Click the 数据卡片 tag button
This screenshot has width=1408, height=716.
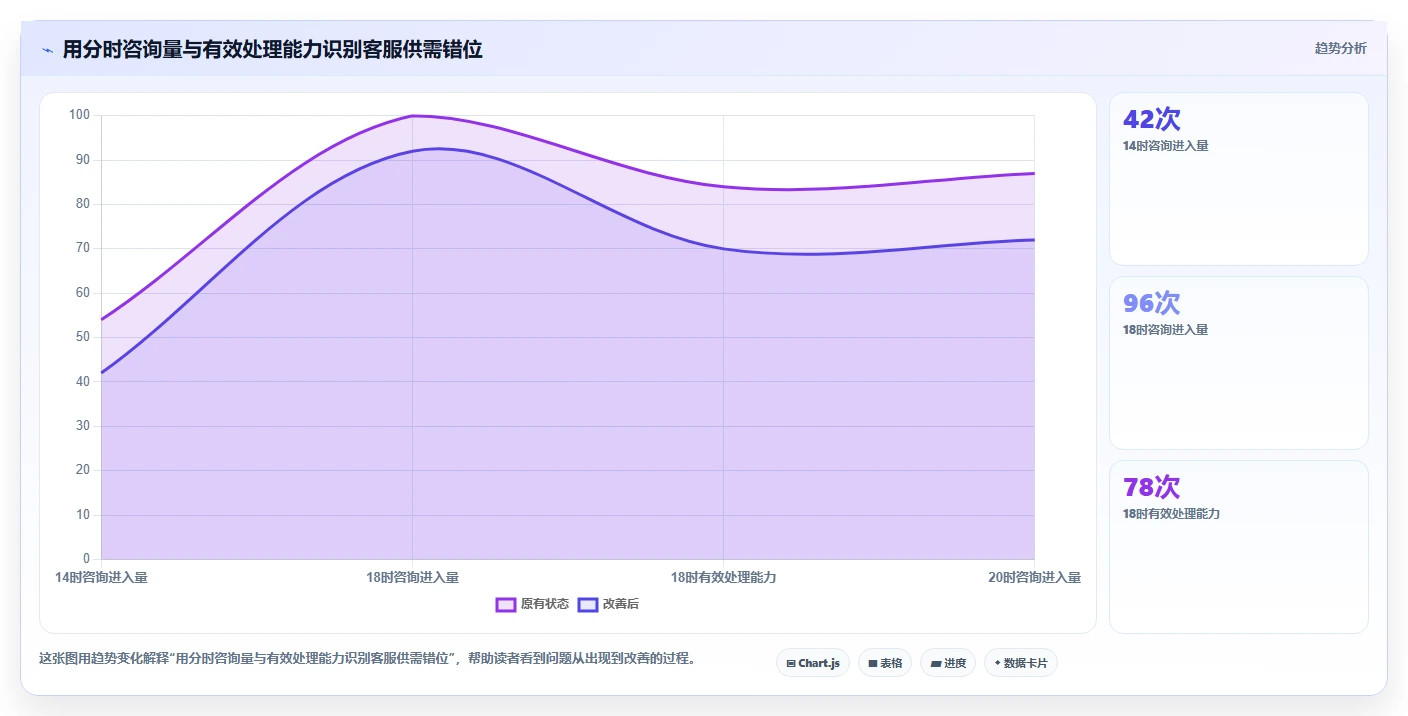pyautogui.click(x=1021, y=663)
